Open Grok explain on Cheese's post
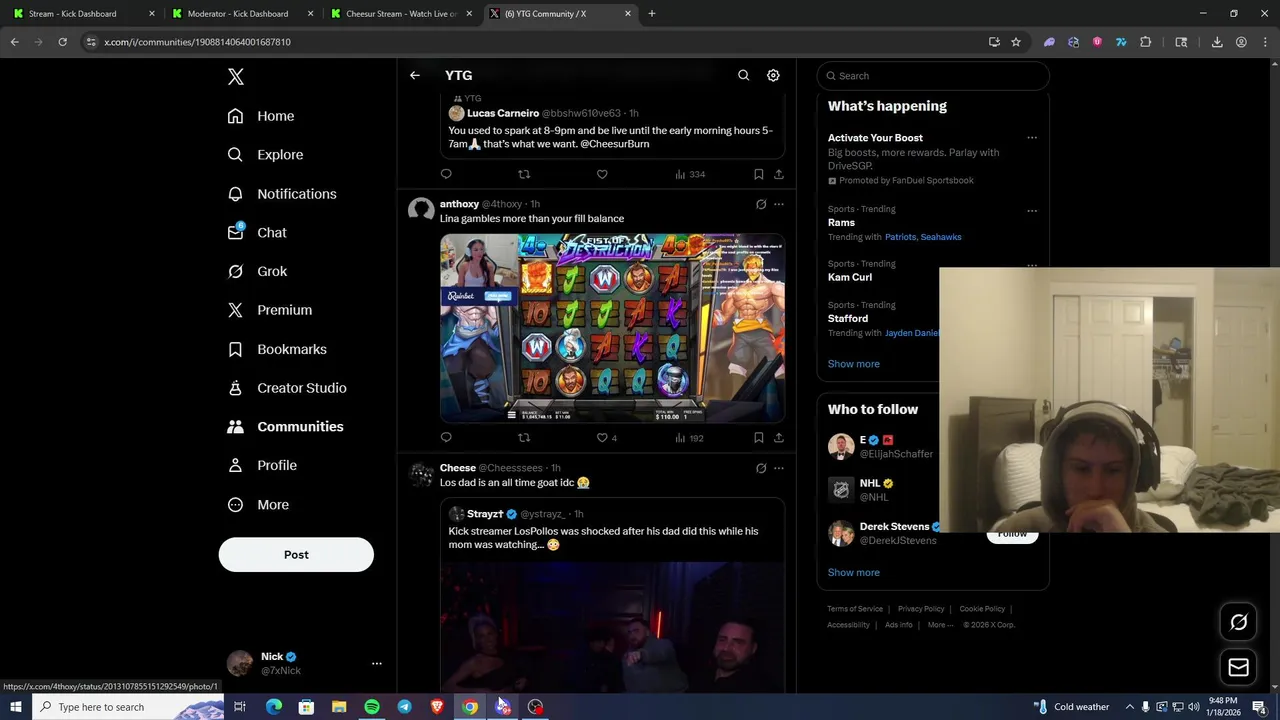This screenshot has width=1280, height=720. pyautogui.click(x=761, y=468)
